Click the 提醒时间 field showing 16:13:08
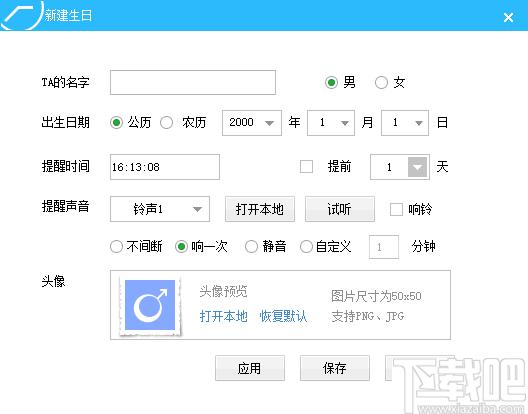The image size is (528, 414). click(x=165, y=167)
